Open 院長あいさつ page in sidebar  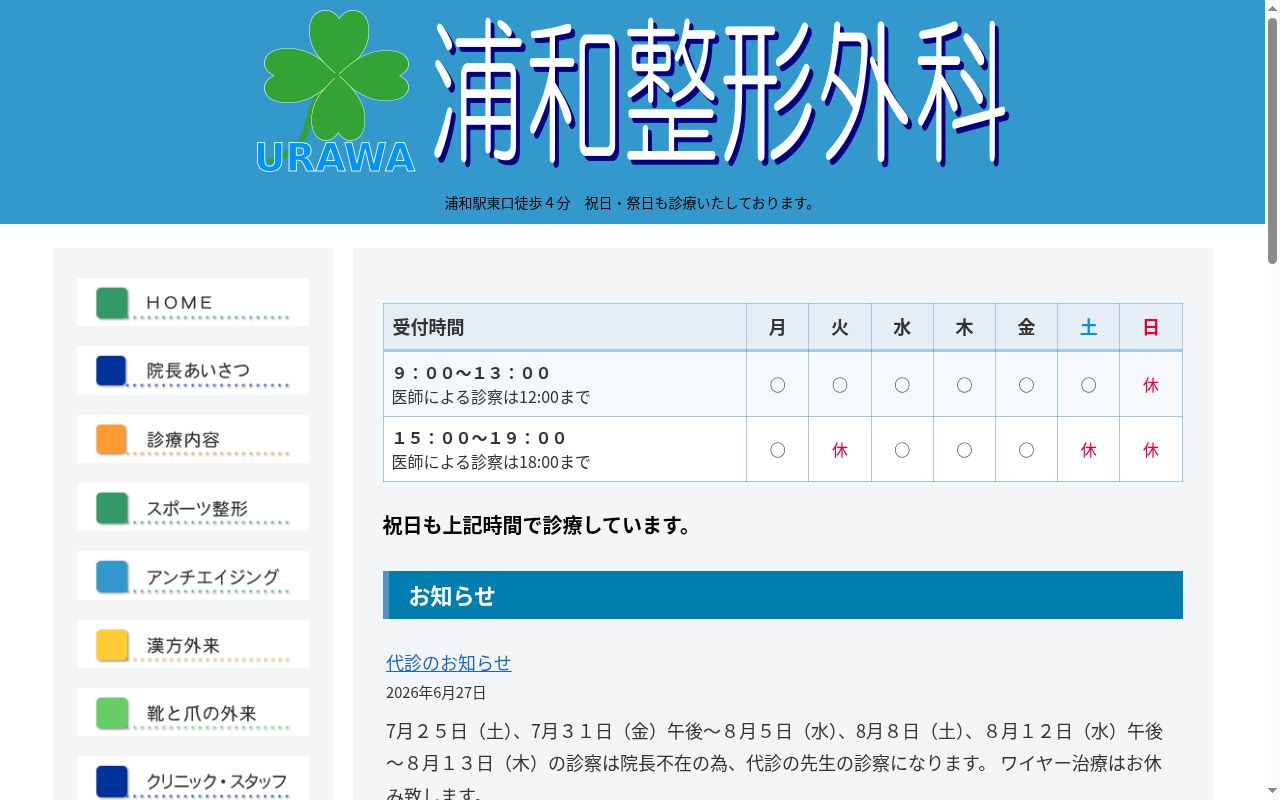click(193, 370)
